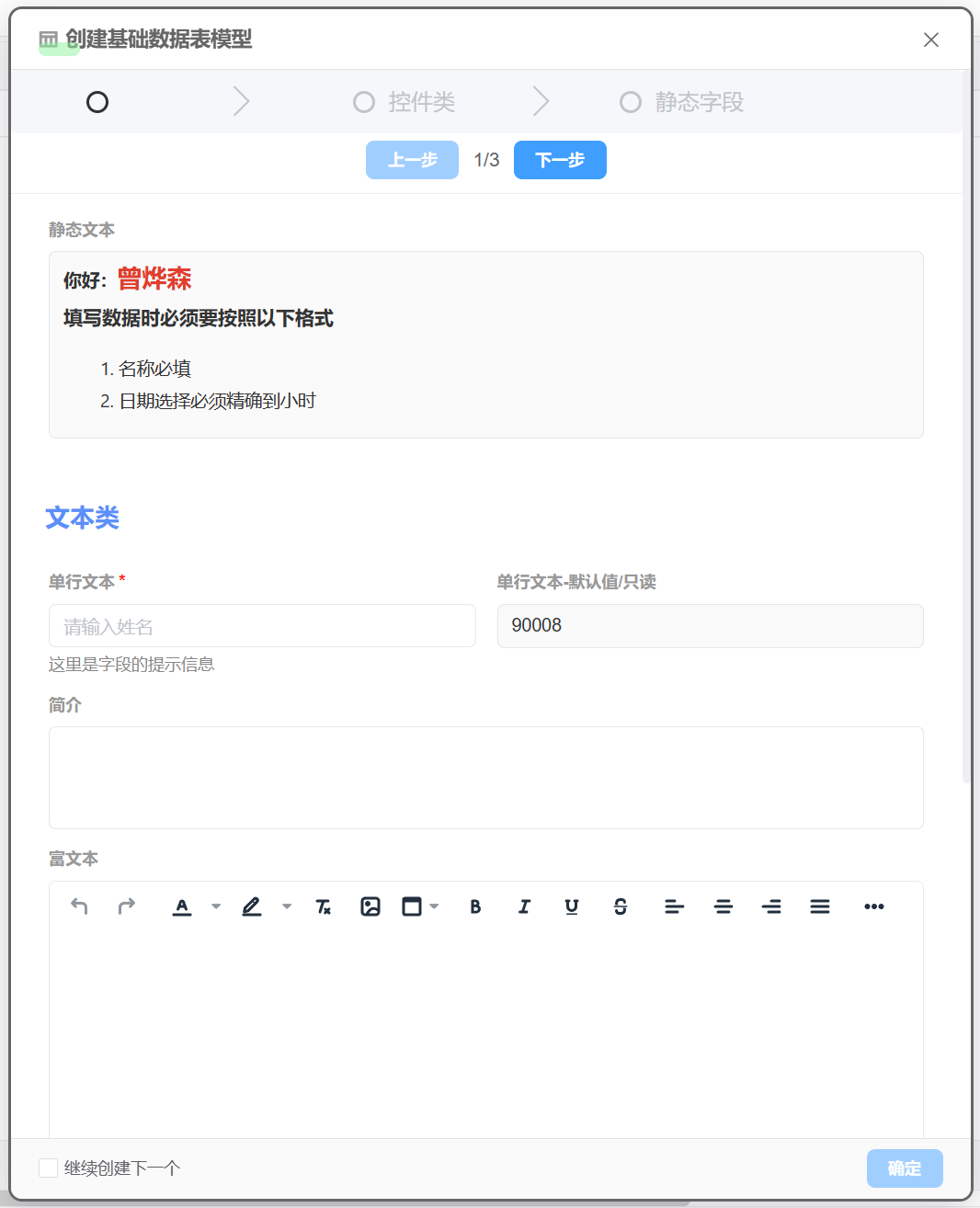Screen dimensions: 980x1208
Task: Focus the 请输入姓名 input field
Action: point(262,626)
